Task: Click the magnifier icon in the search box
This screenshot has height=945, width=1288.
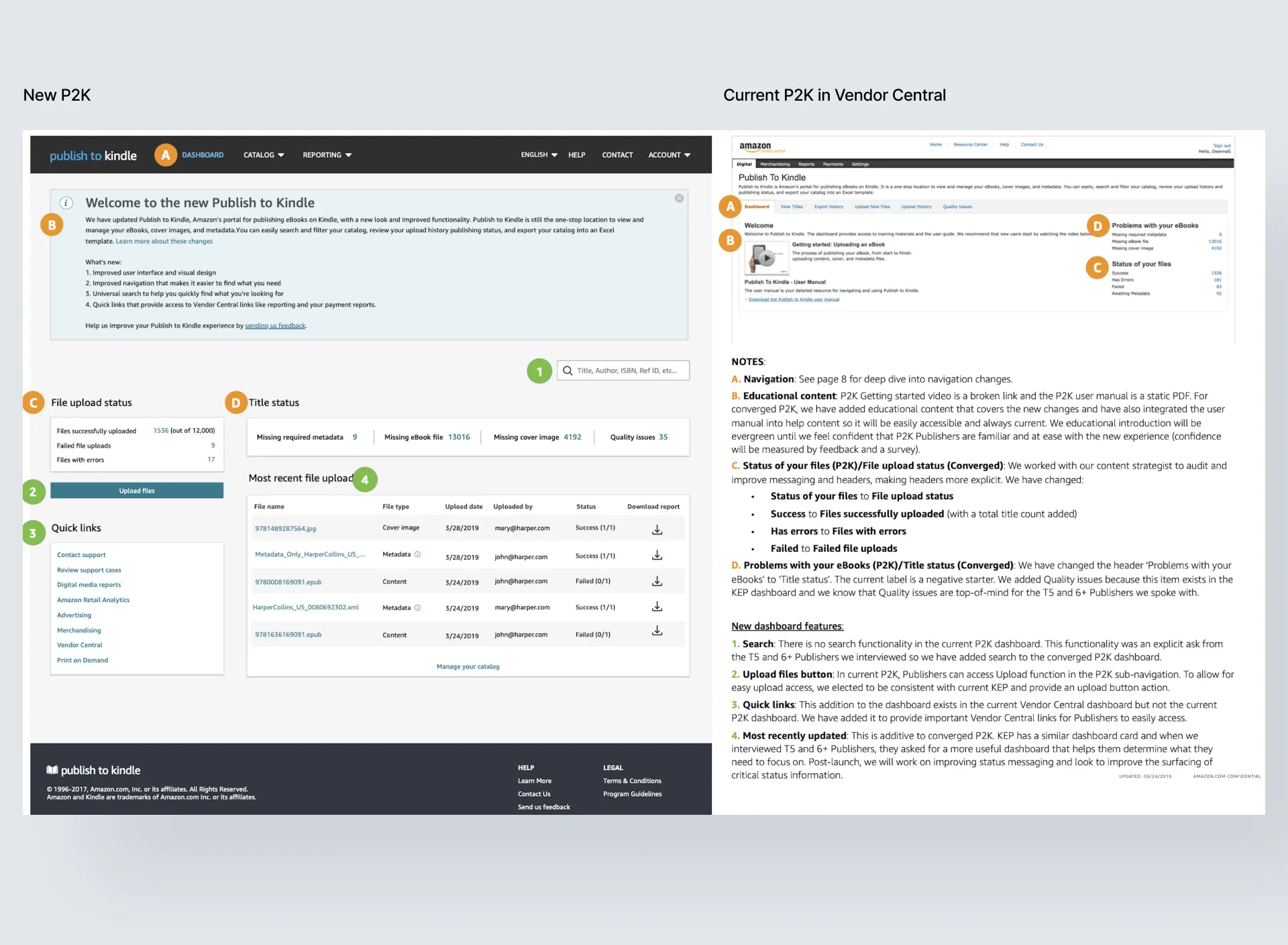Action: [568, 370]
